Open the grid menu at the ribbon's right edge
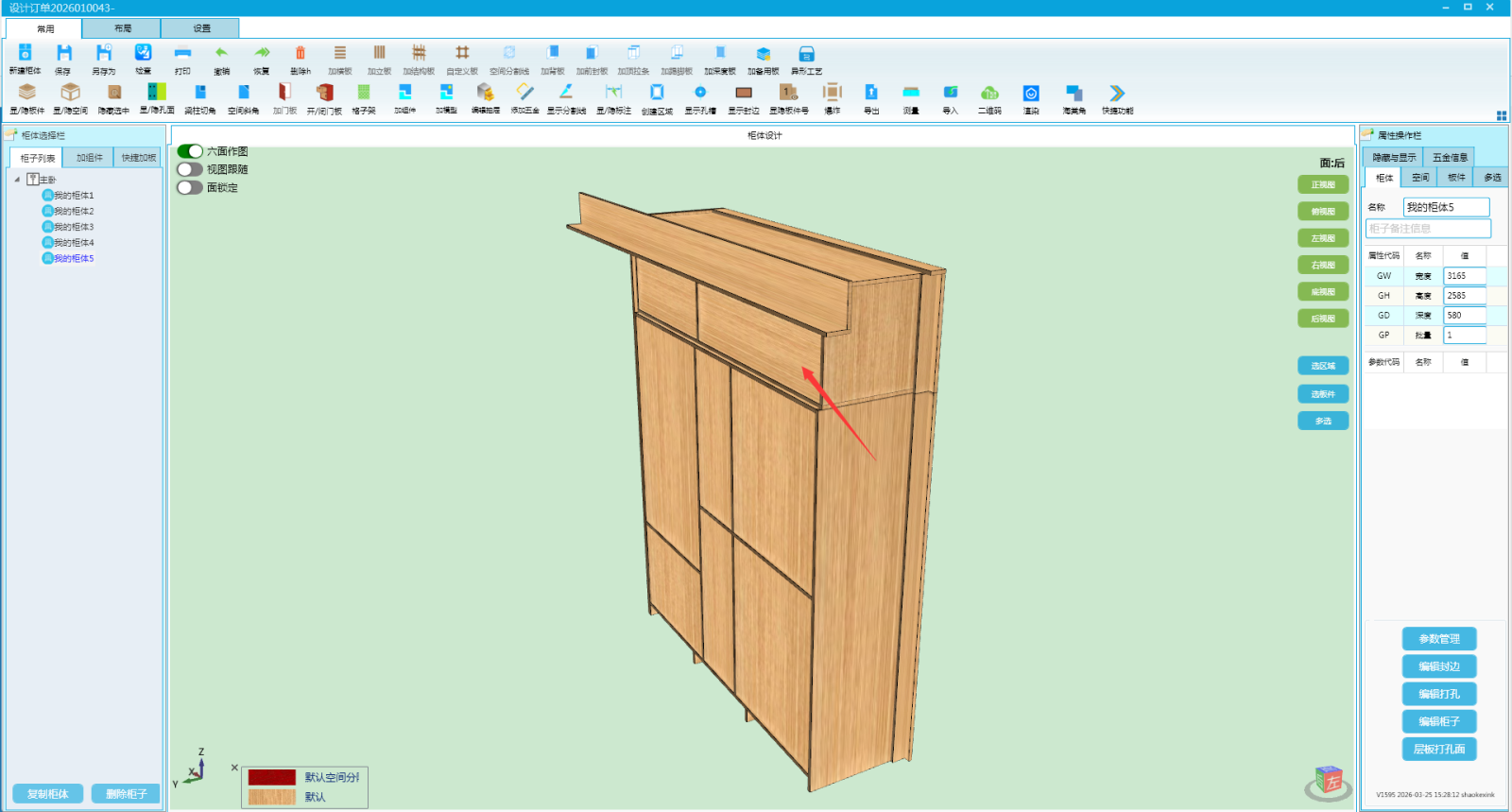This screenshot has height=812, width=1512. [x=1501, y=115]
